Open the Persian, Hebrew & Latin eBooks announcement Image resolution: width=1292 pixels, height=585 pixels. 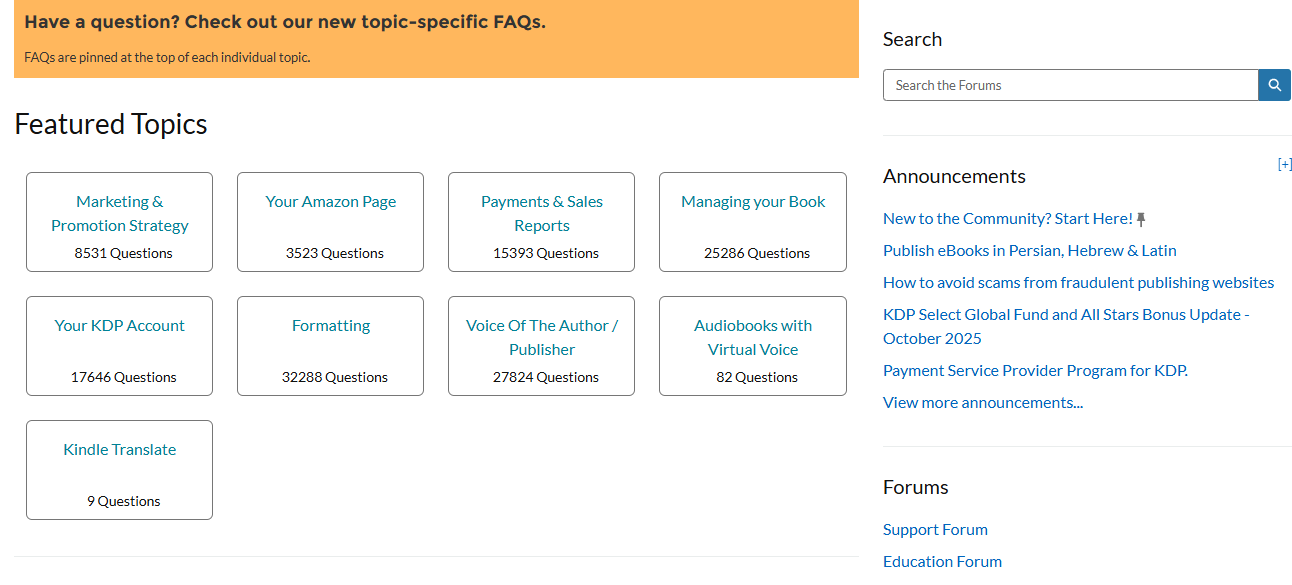coord(1029,250)
